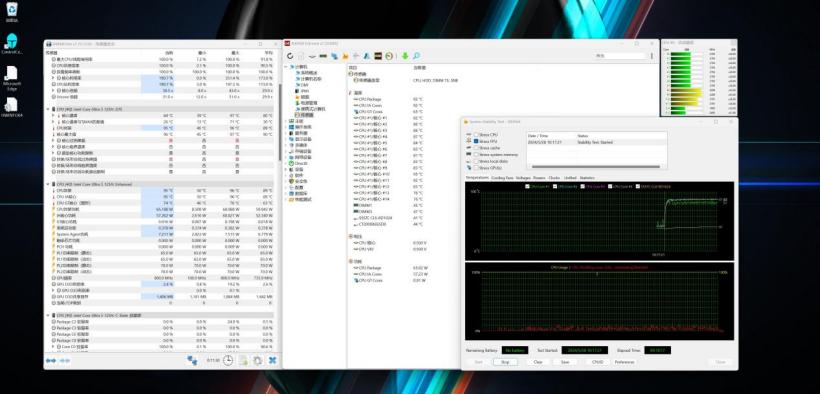Toggle the second CPU Core legend checkbox on graph
Image resolution: width=820 pixels, height=394 pixels.
555,186
